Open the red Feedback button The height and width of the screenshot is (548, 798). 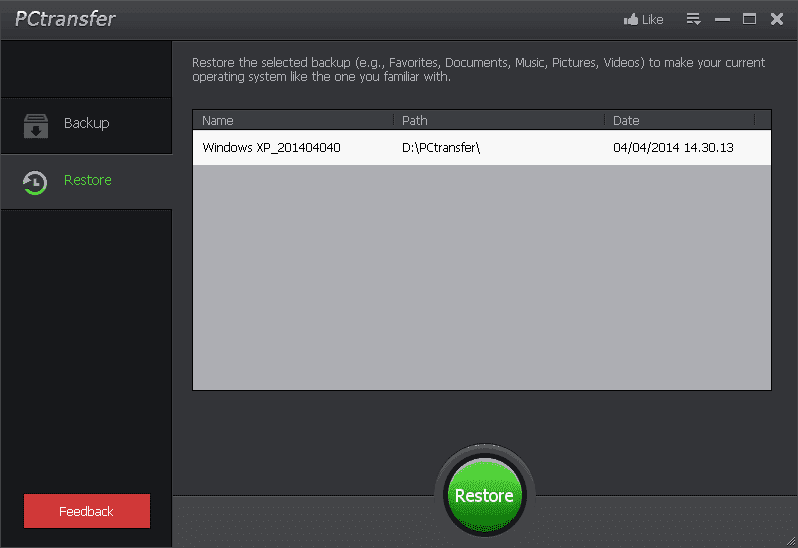click(86, 511)
